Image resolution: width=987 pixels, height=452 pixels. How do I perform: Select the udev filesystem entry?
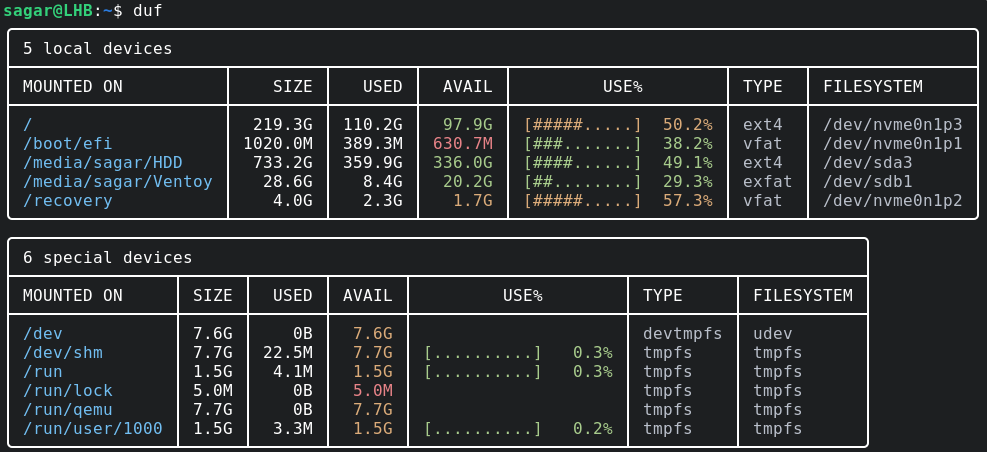772,333
